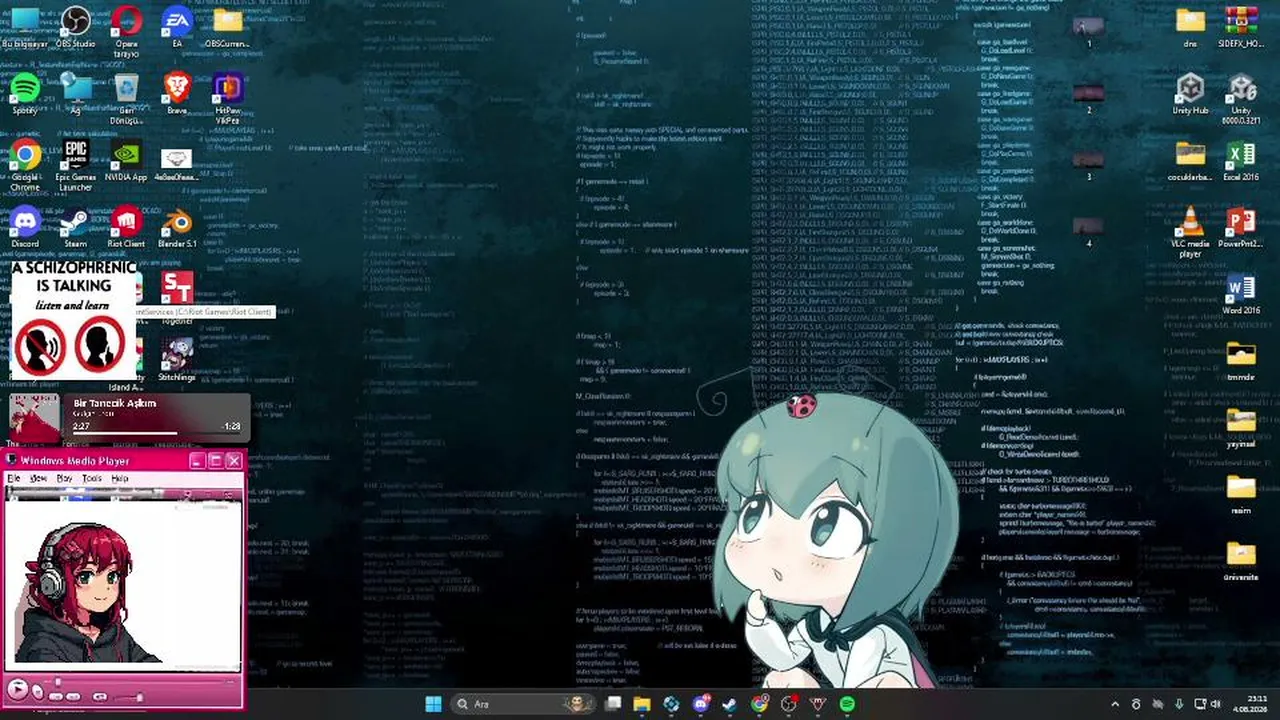Image resolution: width=1280 pixels, height=720 pixels.
Task: Open the OBS Studio desktop shortcut
Action: [75, 27]
